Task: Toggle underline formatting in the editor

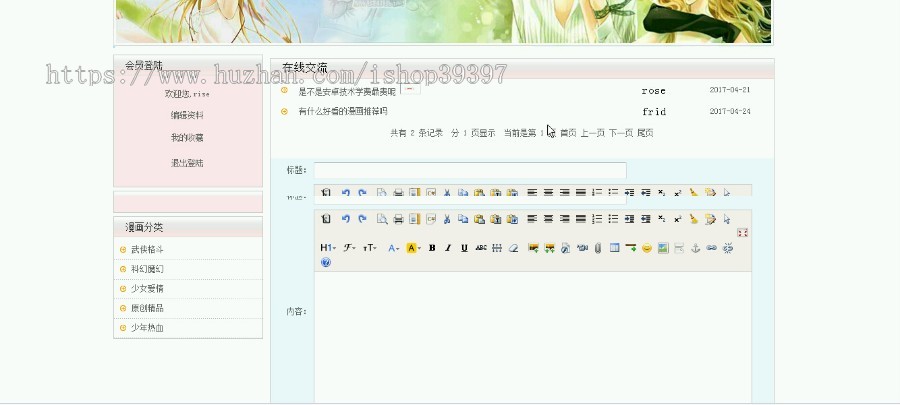Action: click(464, 248)
